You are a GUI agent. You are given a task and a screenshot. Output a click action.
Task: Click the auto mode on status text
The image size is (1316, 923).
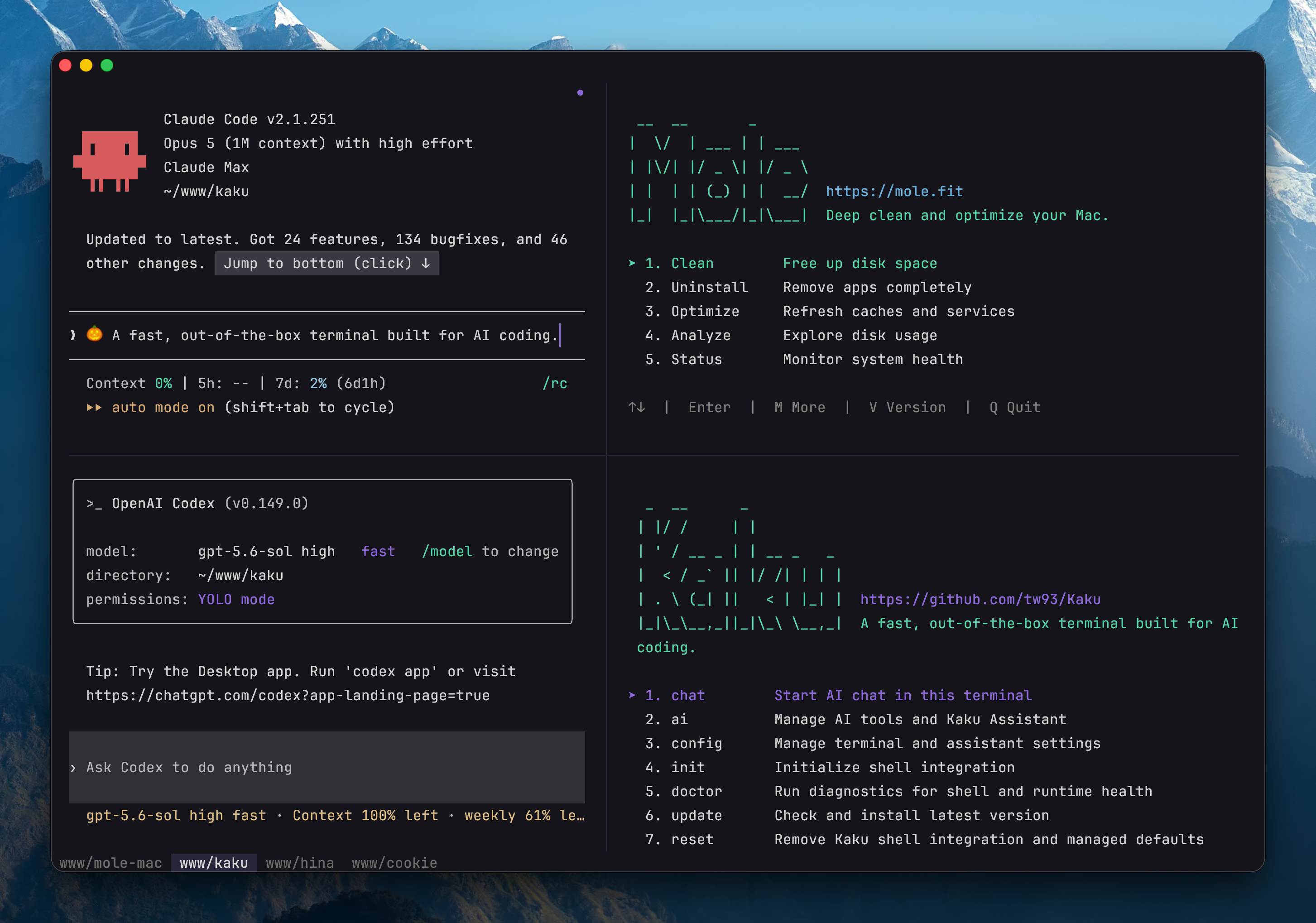pyautogui.click(x=163, y=408)
